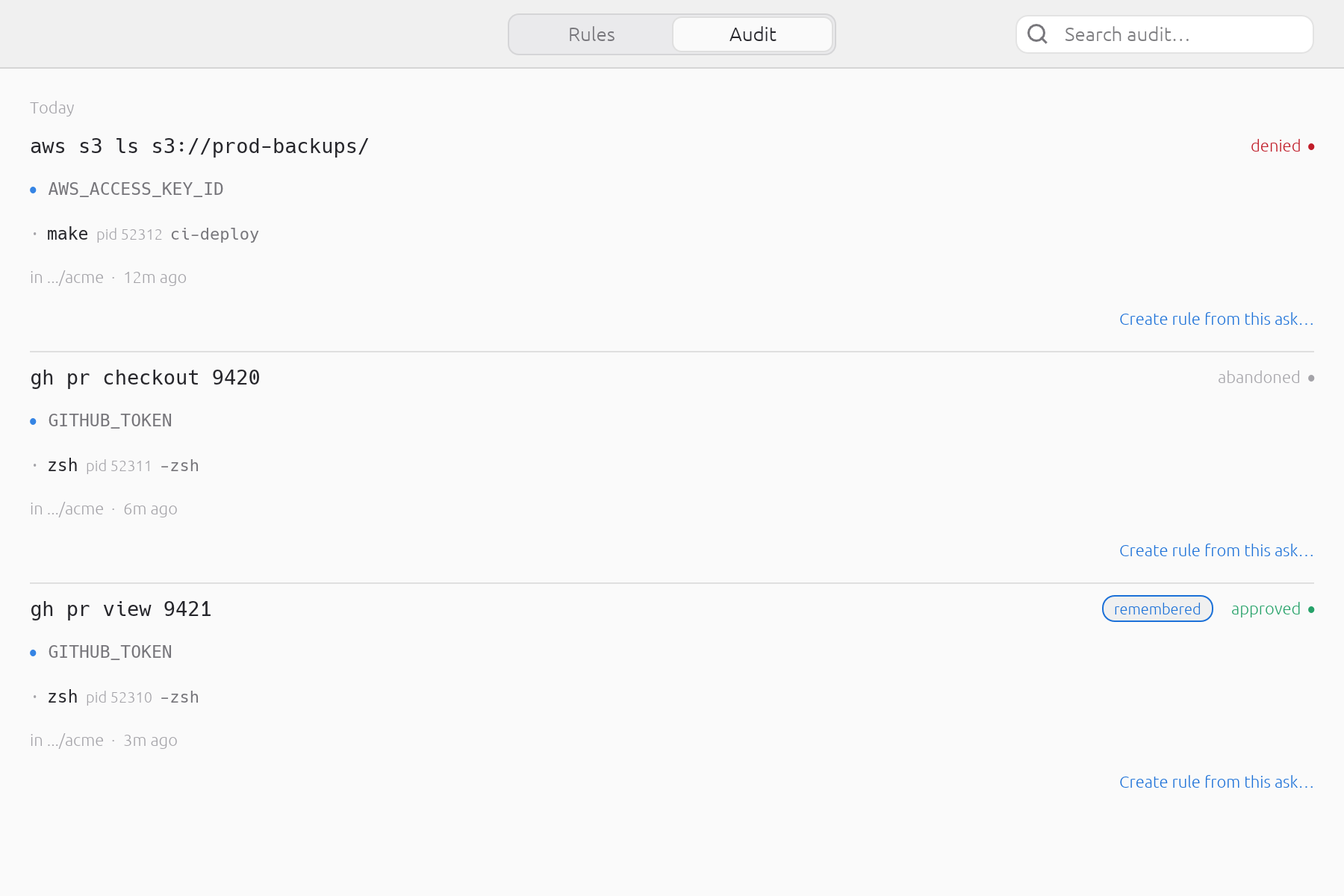
Task: Click AWS_ACCESS_KEY_ID secret name
Action: tap(136, 190)
